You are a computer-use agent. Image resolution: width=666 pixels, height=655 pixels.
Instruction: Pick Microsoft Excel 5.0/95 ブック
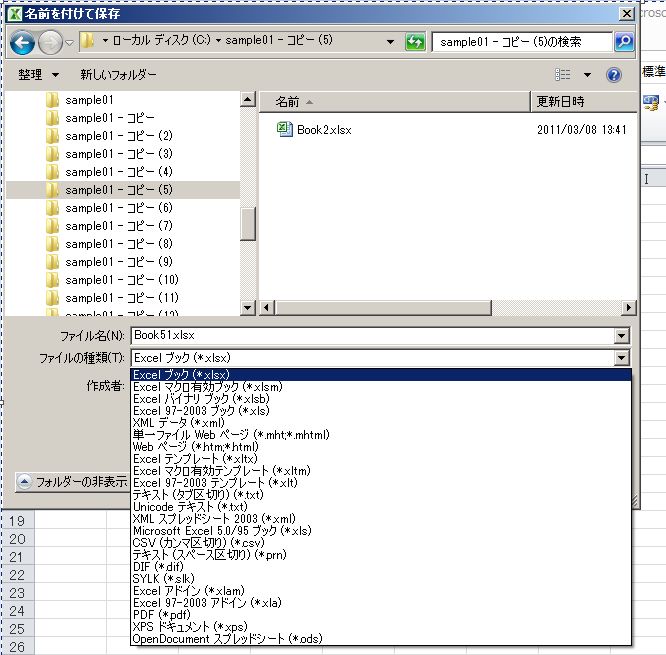(381, 531)
